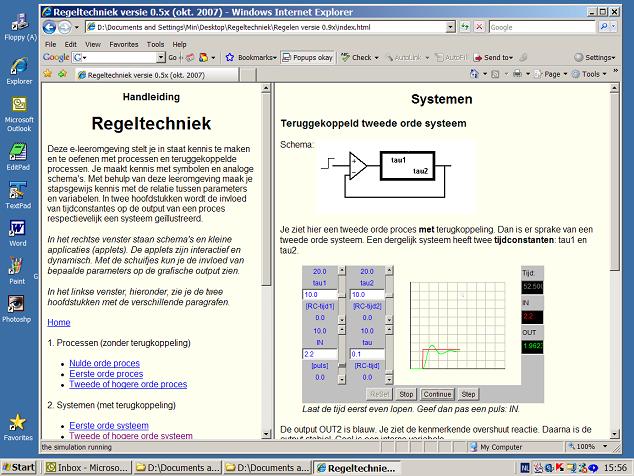
Task: Expand the Check spelling dropdown
Action: pos(376,58)
